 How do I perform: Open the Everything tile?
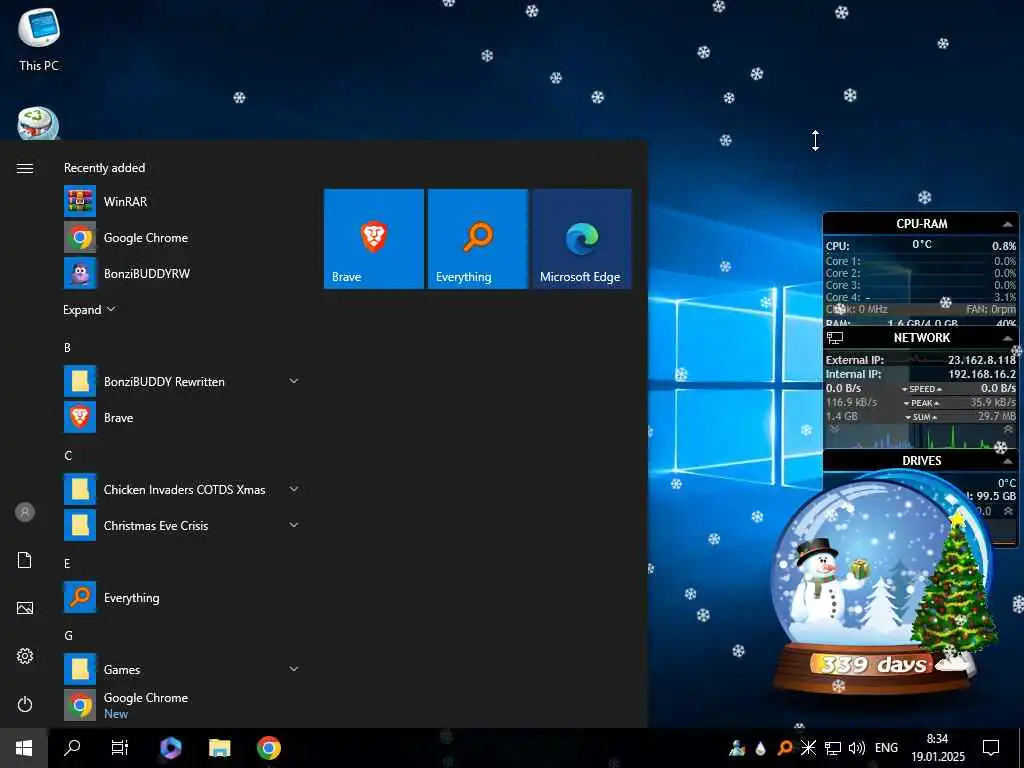coord(478,239)
